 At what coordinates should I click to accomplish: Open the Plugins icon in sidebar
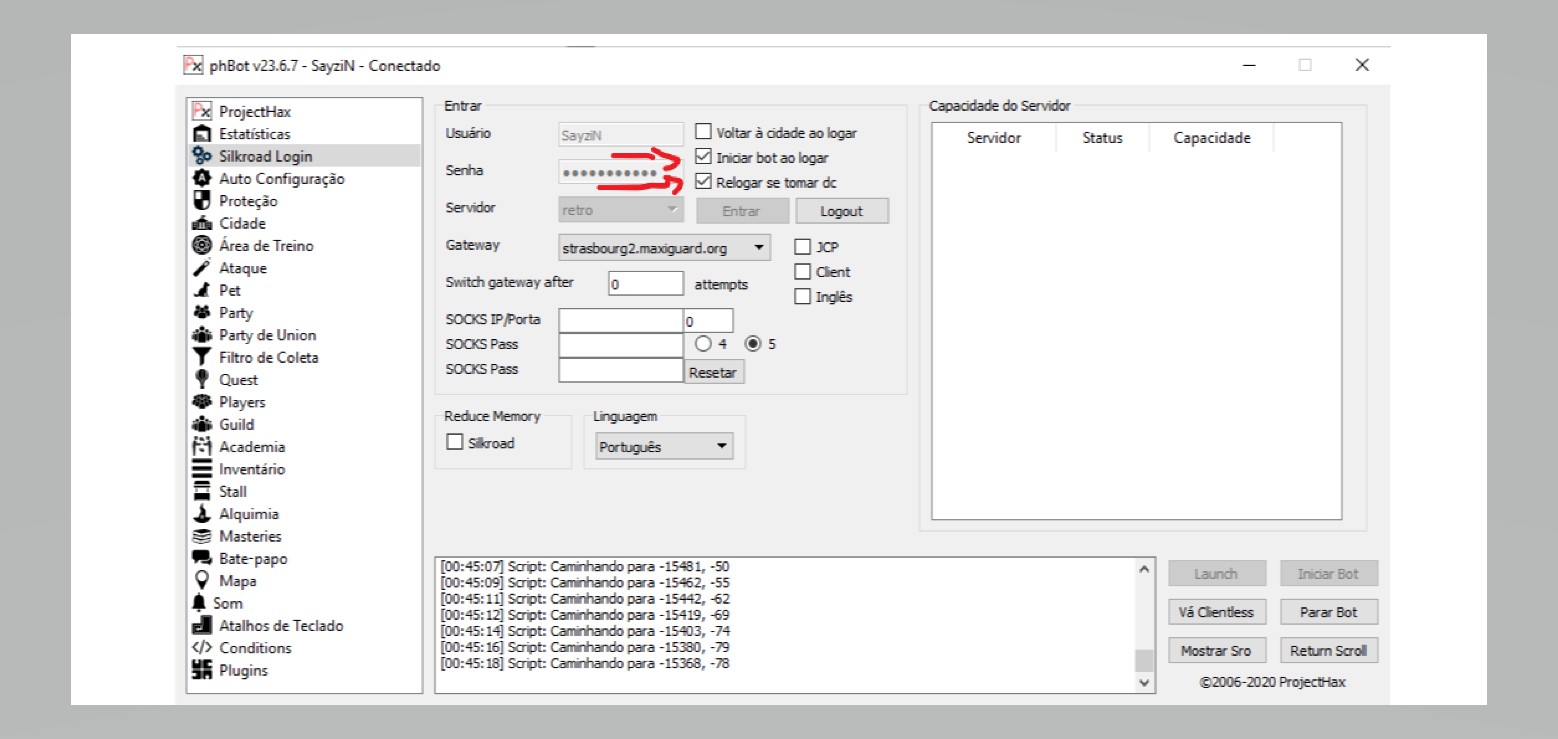(201, 670)
